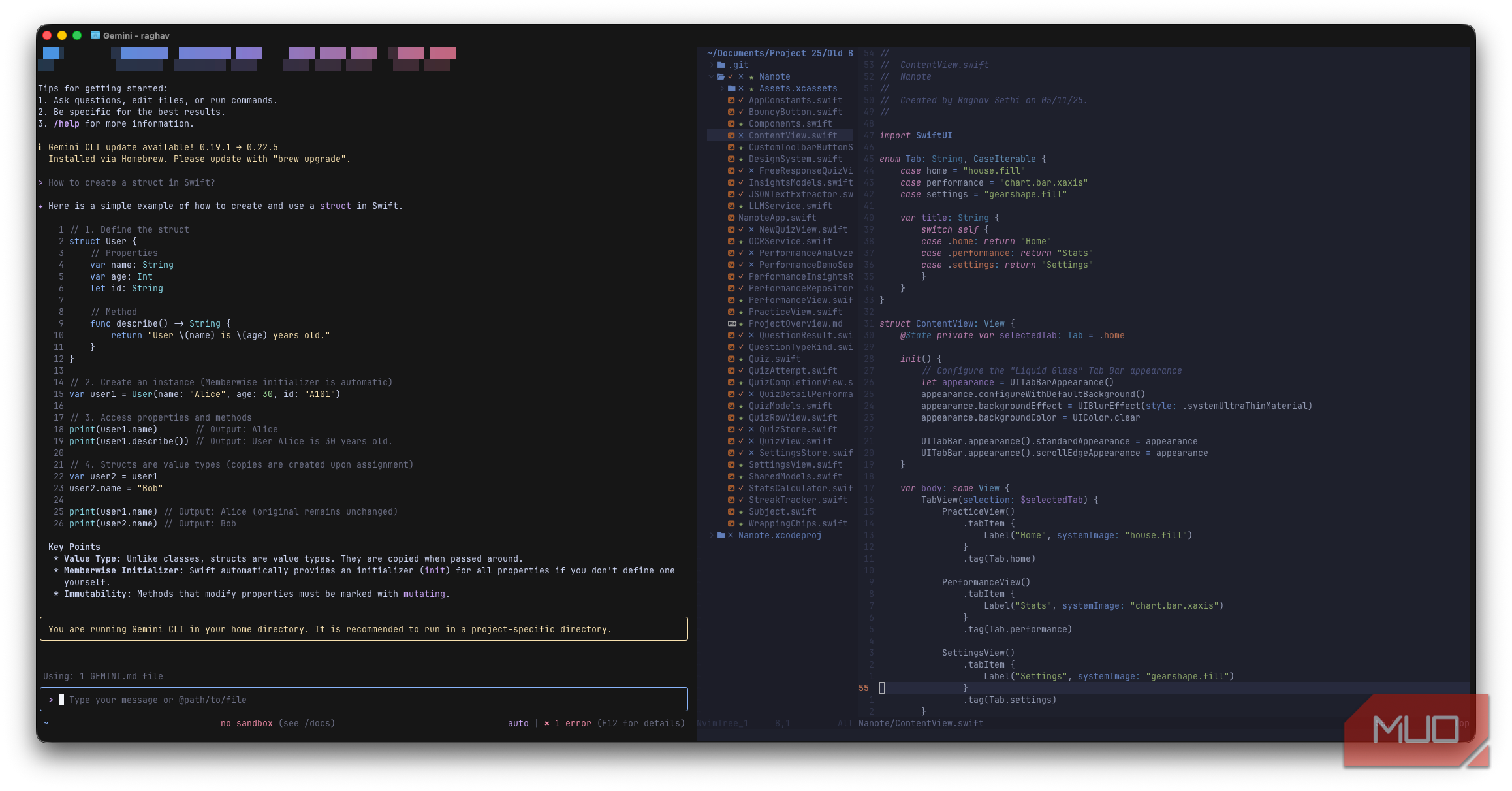The image size is (1512, 791).
Task: Select QuizModels.swift in the NvimTree
Action: (x=790, y=406)
